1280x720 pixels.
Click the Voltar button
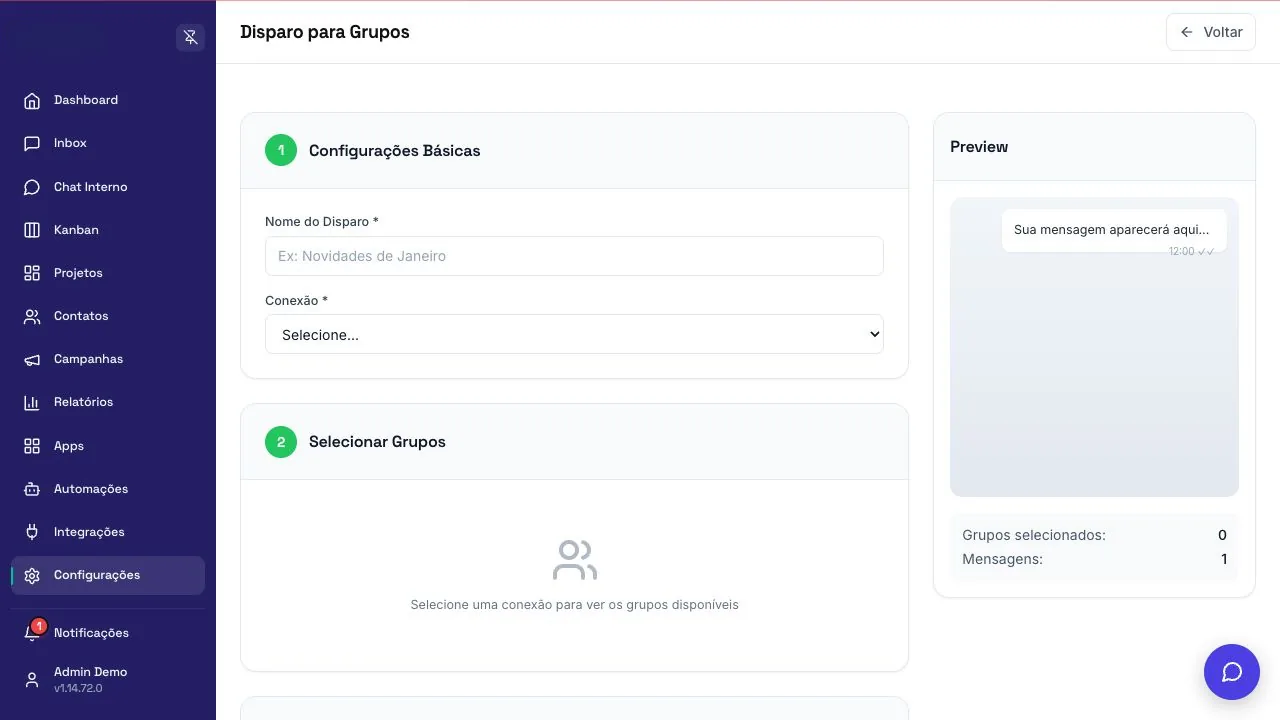click(x=1210, y=32)
